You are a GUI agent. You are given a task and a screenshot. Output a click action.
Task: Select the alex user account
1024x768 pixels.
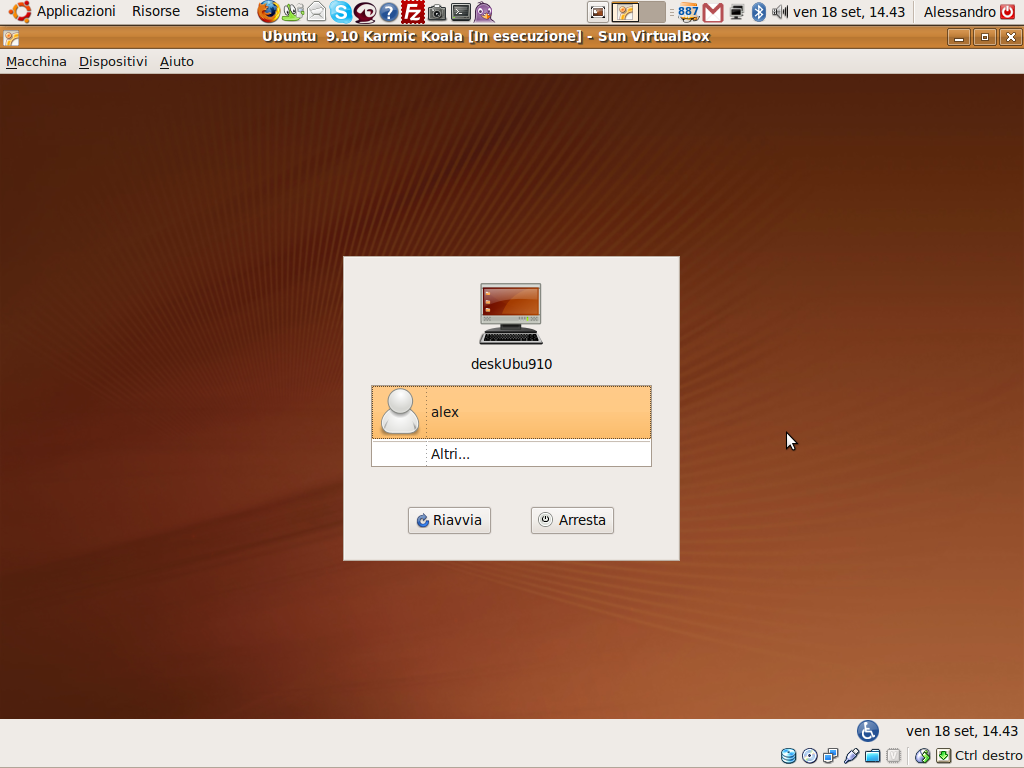tap(511, 412)
